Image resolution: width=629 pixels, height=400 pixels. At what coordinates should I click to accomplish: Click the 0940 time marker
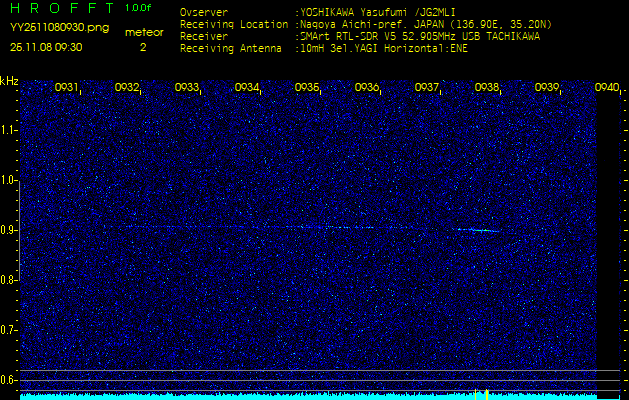point(606,88)
